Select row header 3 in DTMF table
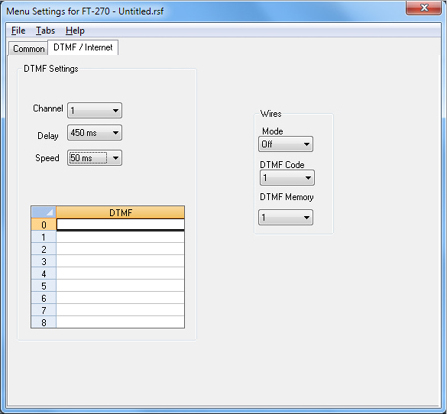The height and width of the screenshot is (414, 447). pyautogui.click(x=44, y=261)
